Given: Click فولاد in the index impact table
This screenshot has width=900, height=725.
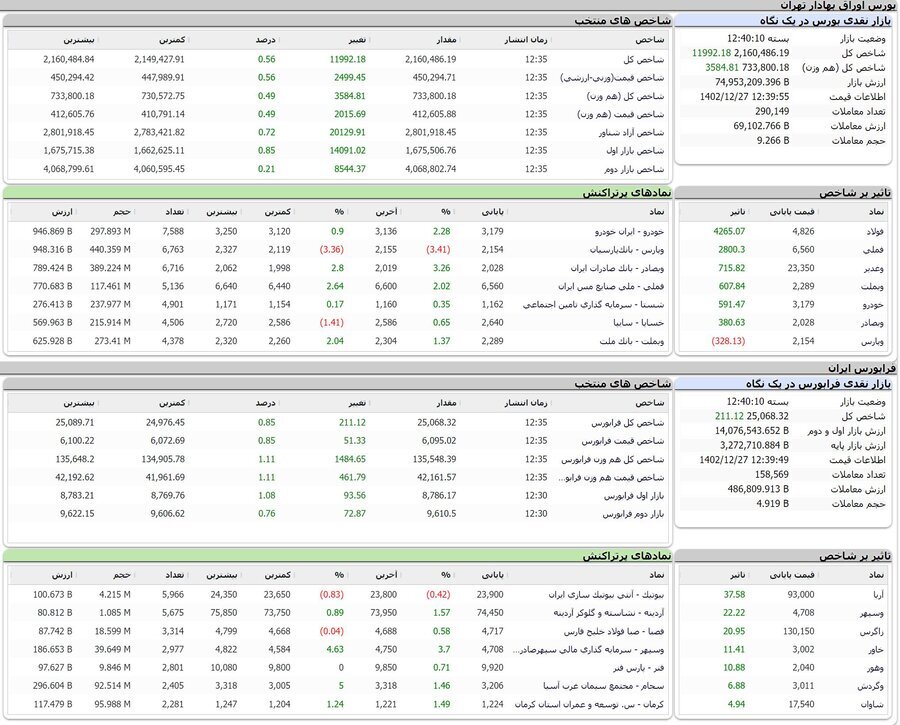Looking at the screenshot, I should [x=873, y=231].
